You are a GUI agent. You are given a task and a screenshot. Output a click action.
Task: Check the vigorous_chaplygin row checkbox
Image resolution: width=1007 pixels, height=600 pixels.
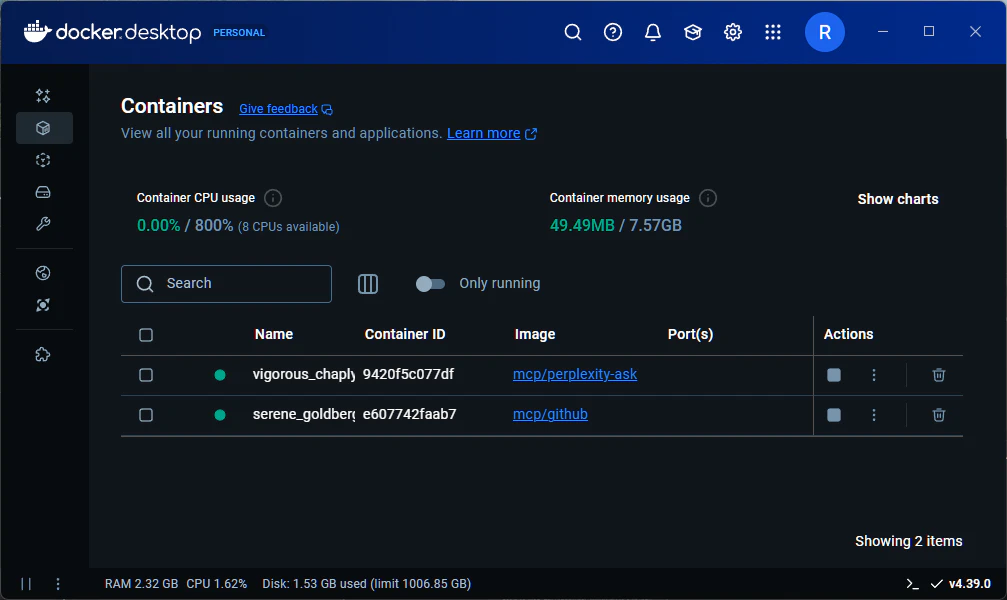[146, 375]
